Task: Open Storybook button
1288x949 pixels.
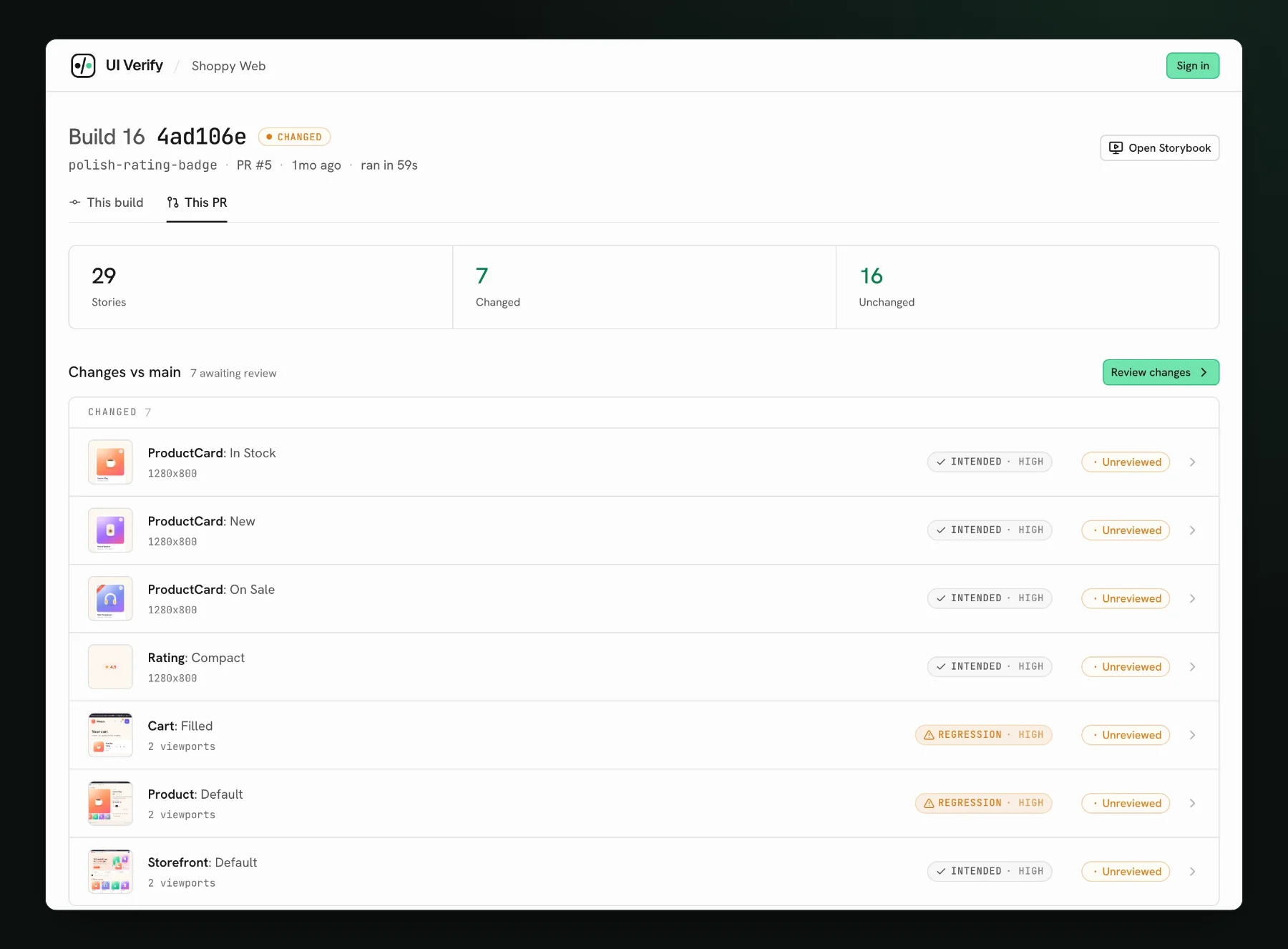Action: click(1159, 148)
